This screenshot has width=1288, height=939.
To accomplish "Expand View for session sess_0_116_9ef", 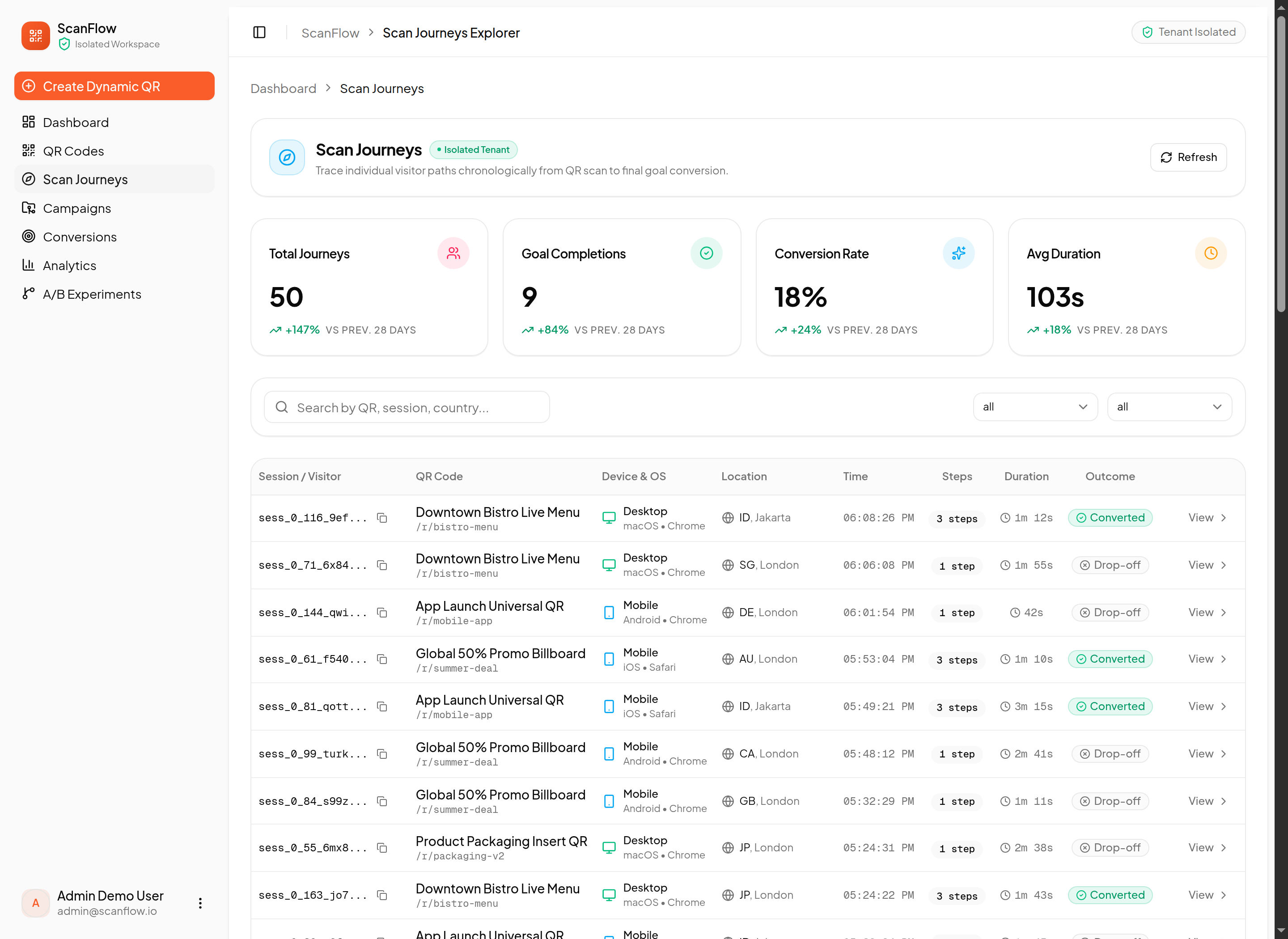I will point(1207,518).
